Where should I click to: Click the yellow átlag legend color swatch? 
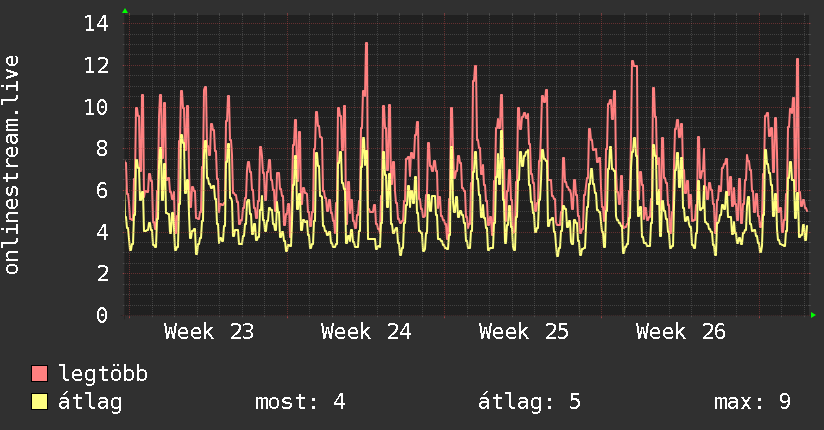coord(39,401)
